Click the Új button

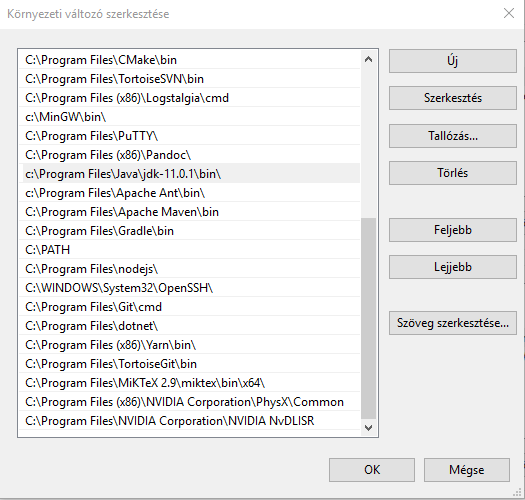(x=453, y=61)
